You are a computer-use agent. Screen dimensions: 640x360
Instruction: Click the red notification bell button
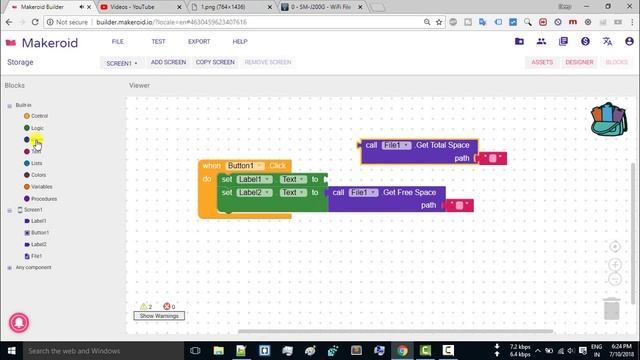pos(19,322)
